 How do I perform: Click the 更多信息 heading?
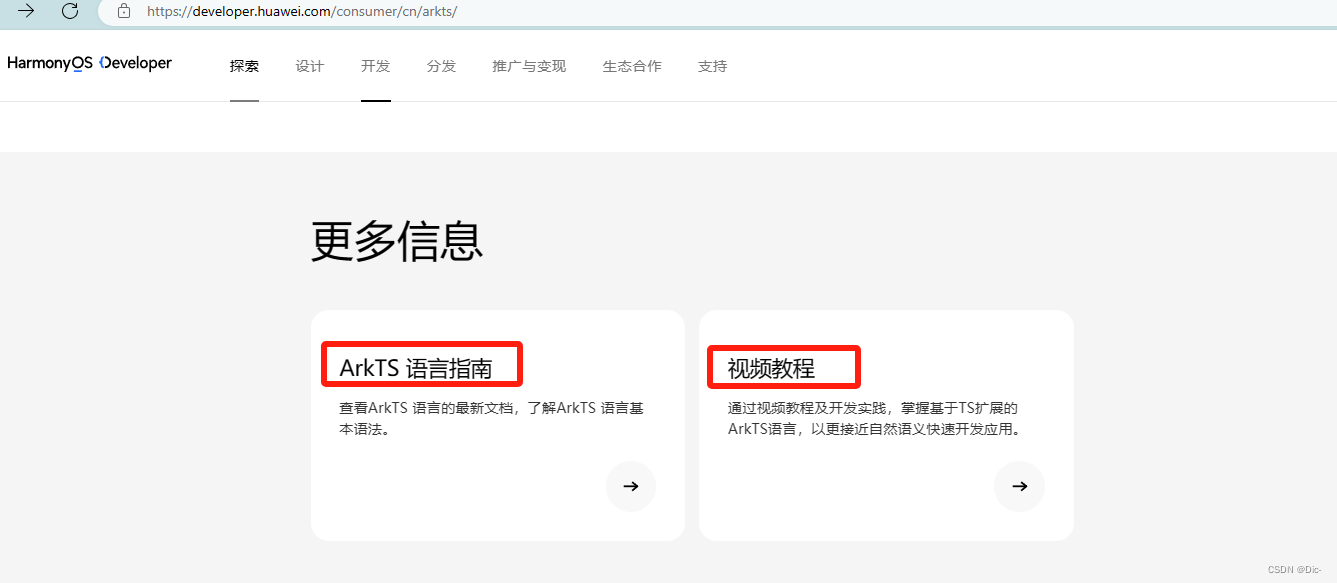(x=397, y=242)
